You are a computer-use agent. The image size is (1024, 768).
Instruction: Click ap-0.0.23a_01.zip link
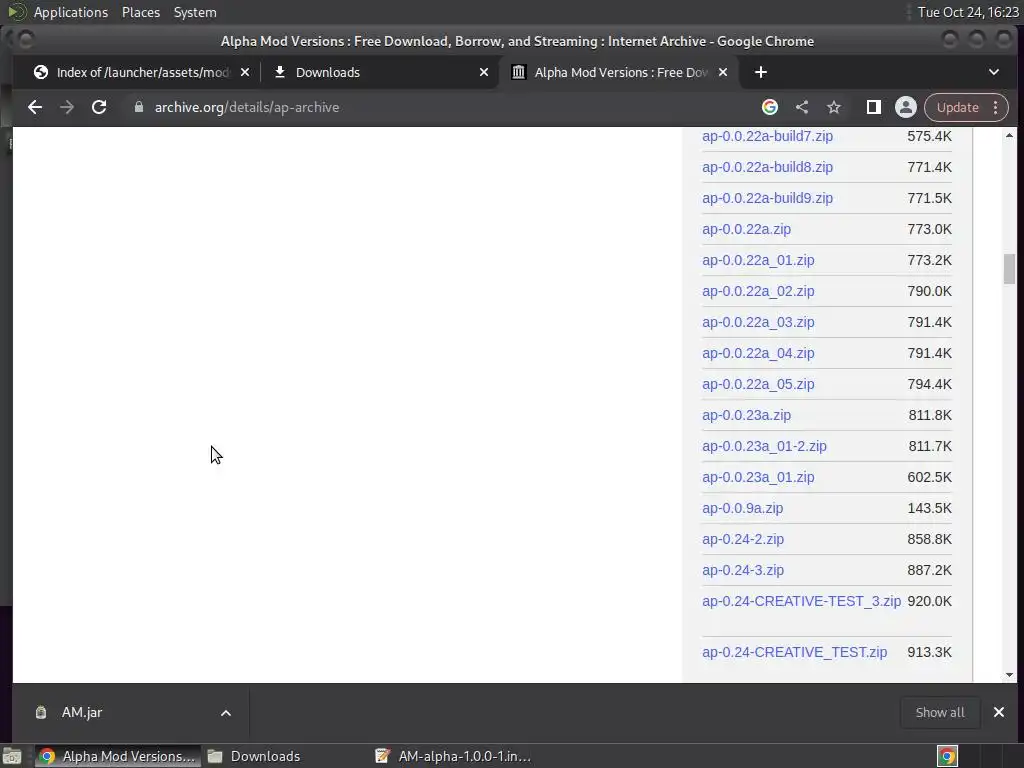pos(758,477)
